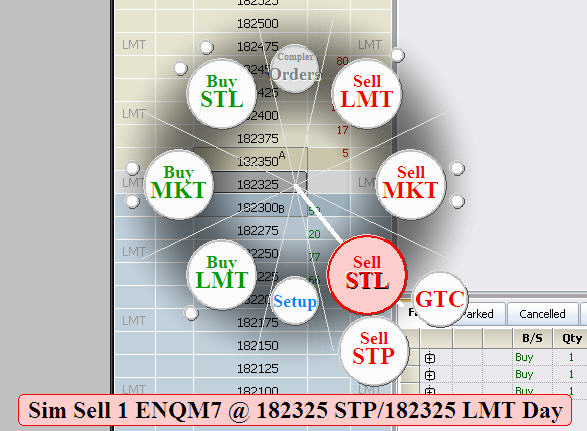The height and width of the screenshot is (431, 587).
Task: Click the Buy STL circle button
Action: click(222, 94)
